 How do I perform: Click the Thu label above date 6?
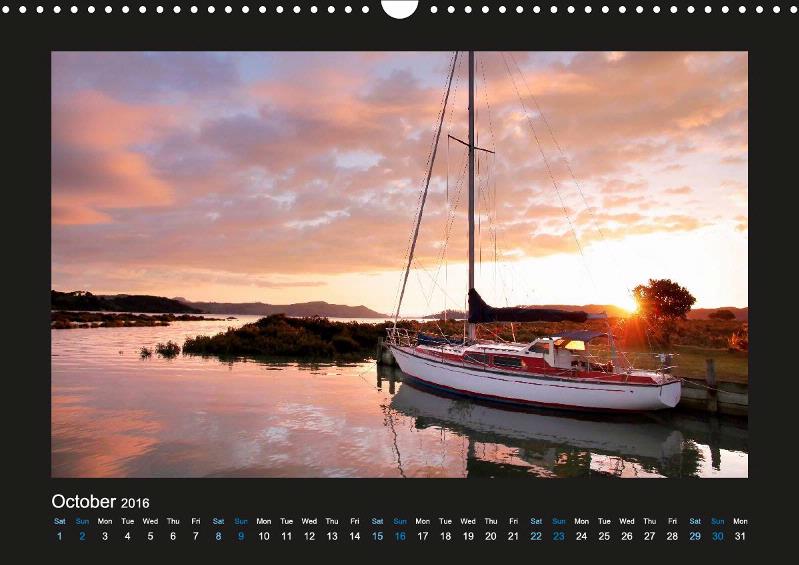[x=173, y=521]
